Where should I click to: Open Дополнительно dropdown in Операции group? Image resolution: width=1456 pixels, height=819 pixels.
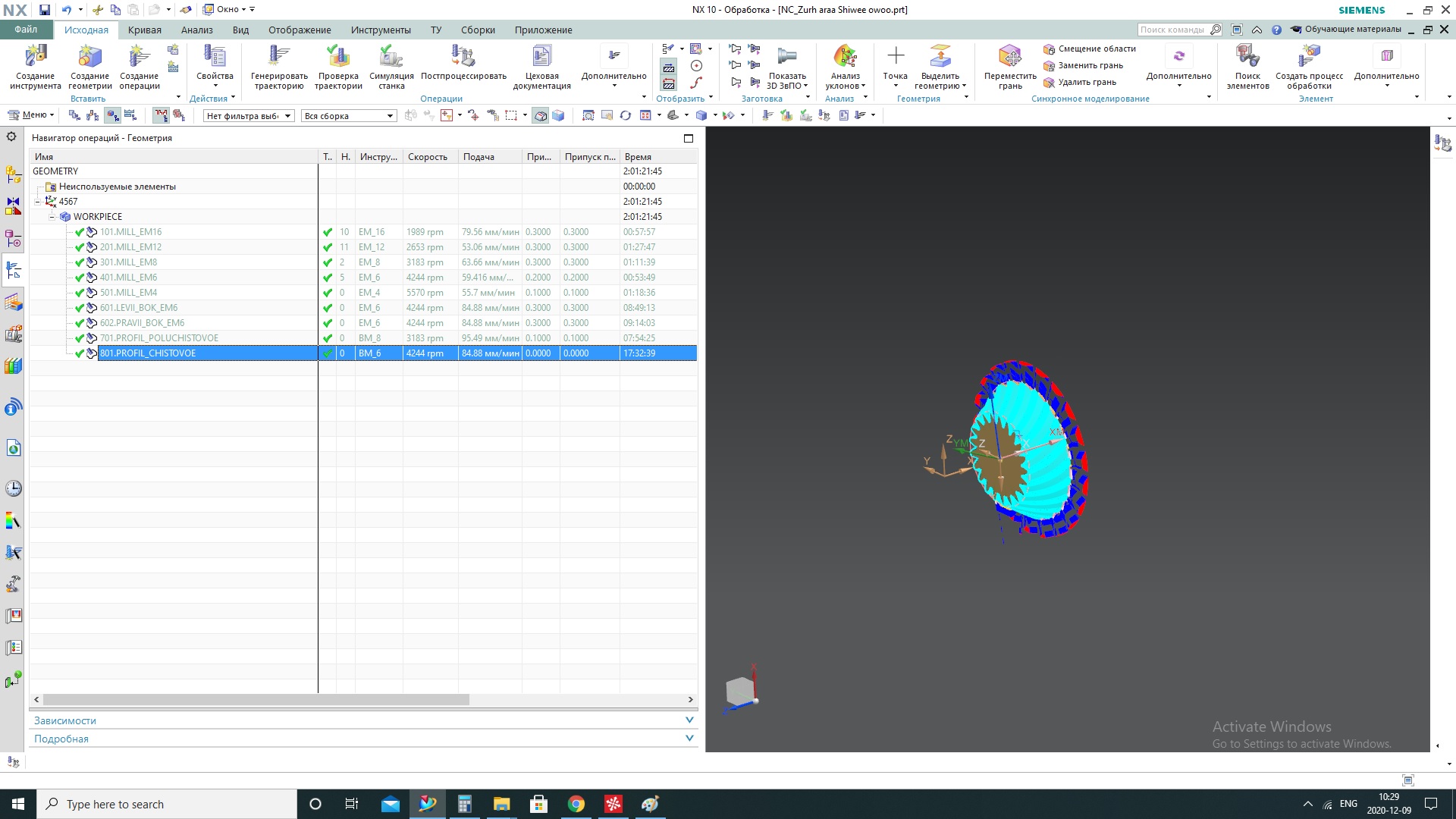point(613,67)
